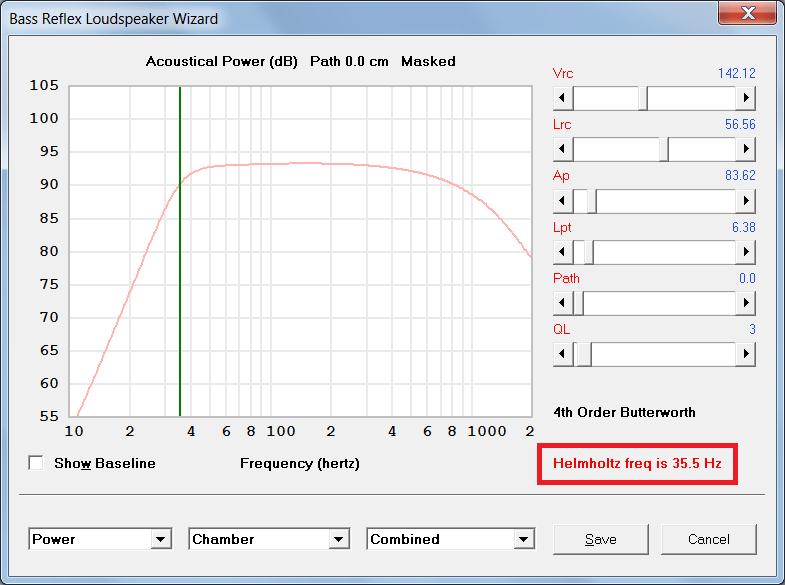Click the Ap value 83.62
The width and height of the screenshot is (785, 585).
(740, 176)
